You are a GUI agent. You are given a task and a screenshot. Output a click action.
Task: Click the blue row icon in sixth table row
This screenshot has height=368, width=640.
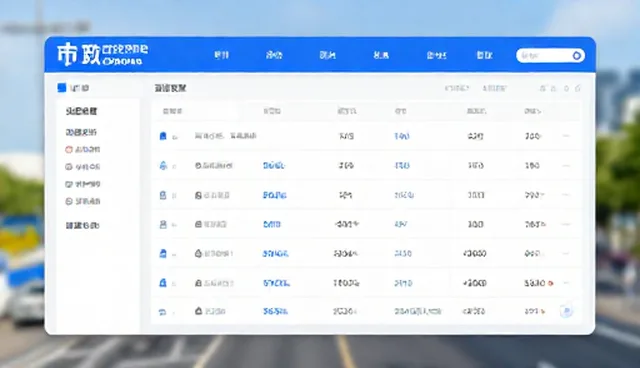click(163, 283)
